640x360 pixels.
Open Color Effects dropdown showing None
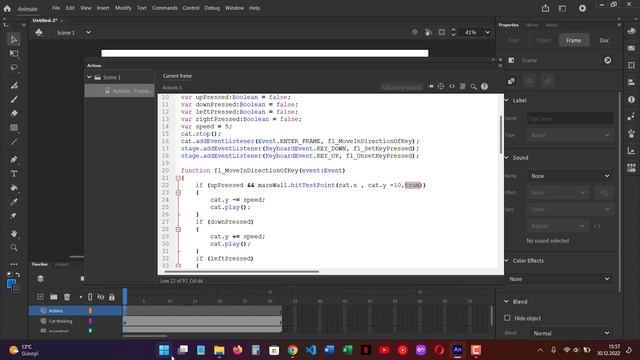click(x=559, y=279)
